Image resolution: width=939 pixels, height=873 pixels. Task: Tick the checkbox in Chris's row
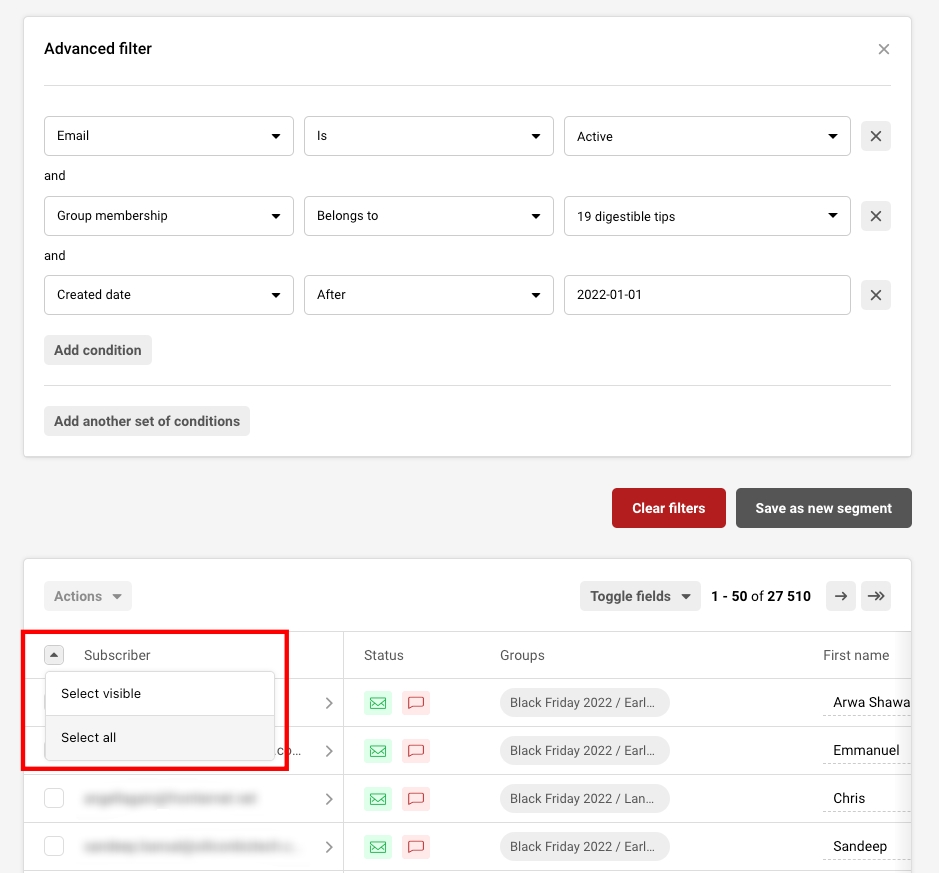pyautogui.click(x=54, y=798)
